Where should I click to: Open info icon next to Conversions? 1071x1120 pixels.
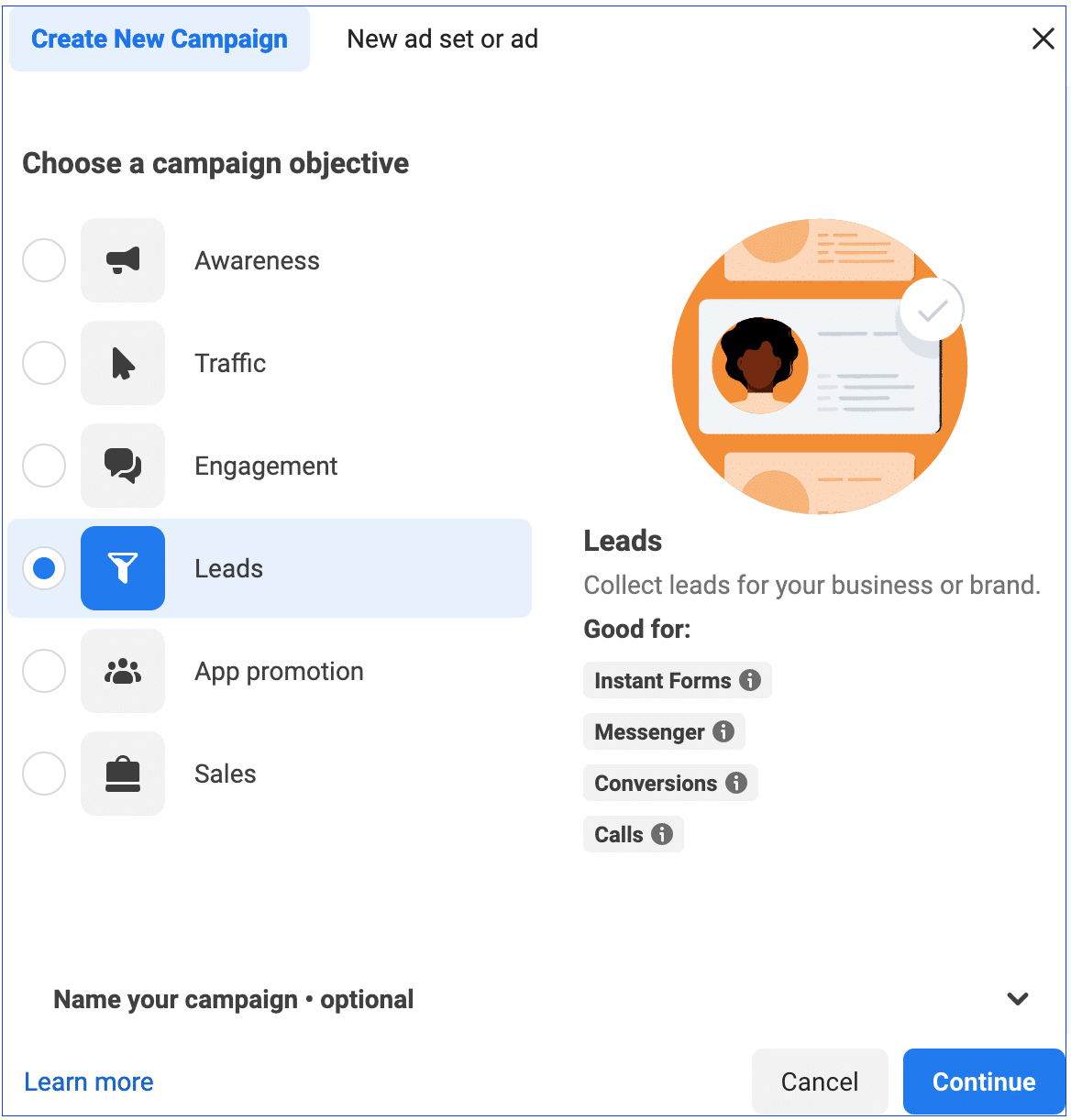(x=736, y=783)
